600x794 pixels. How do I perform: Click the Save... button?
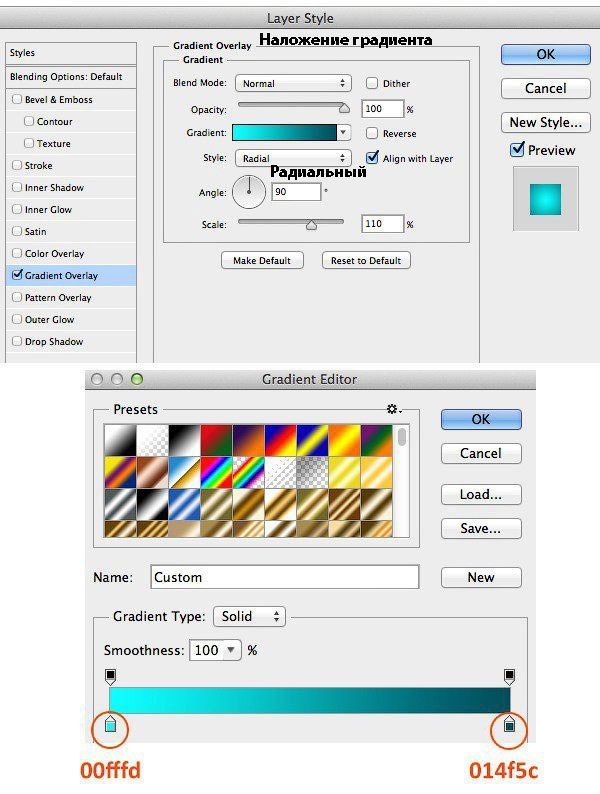pos(481,528)
